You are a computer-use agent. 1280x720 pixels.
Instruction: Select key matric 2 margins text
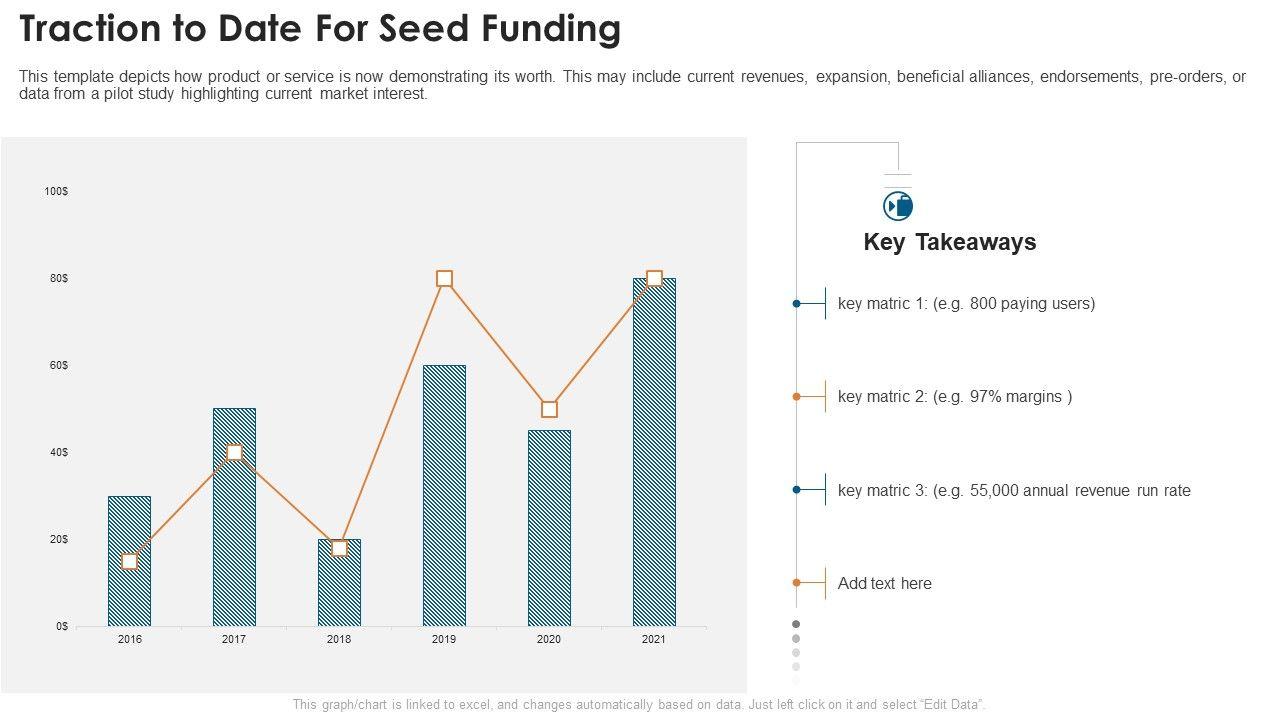[954, 397]
